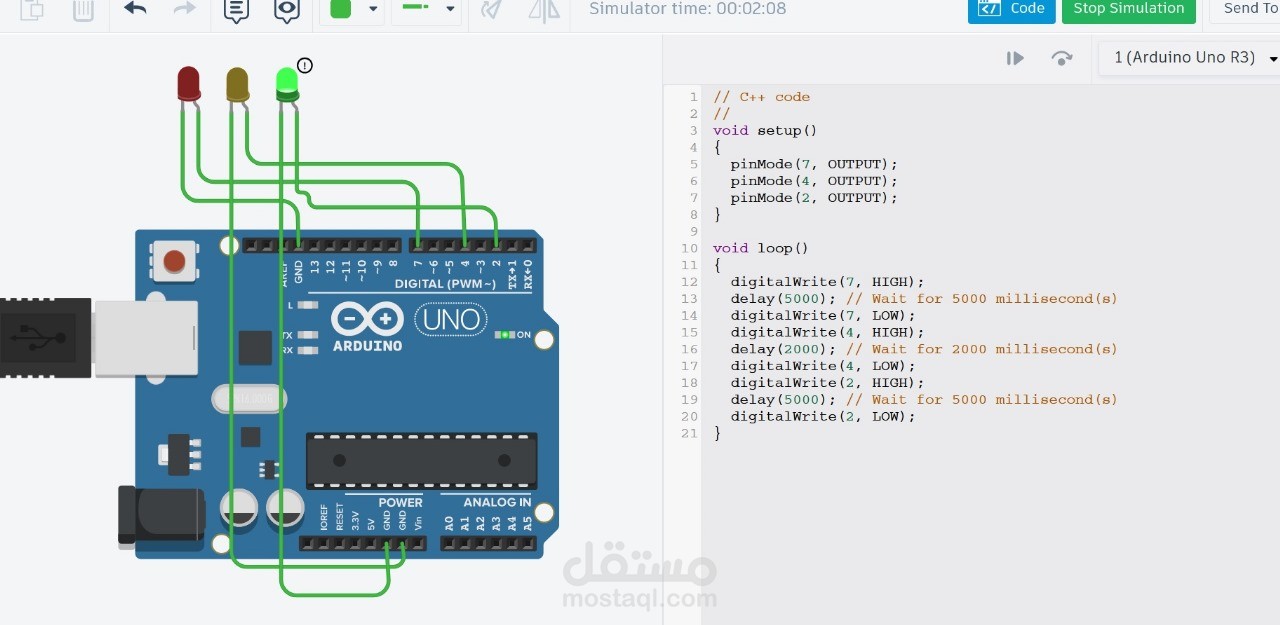
Task: Click code line 'delay(2000);'
Action: pos(783,349)
